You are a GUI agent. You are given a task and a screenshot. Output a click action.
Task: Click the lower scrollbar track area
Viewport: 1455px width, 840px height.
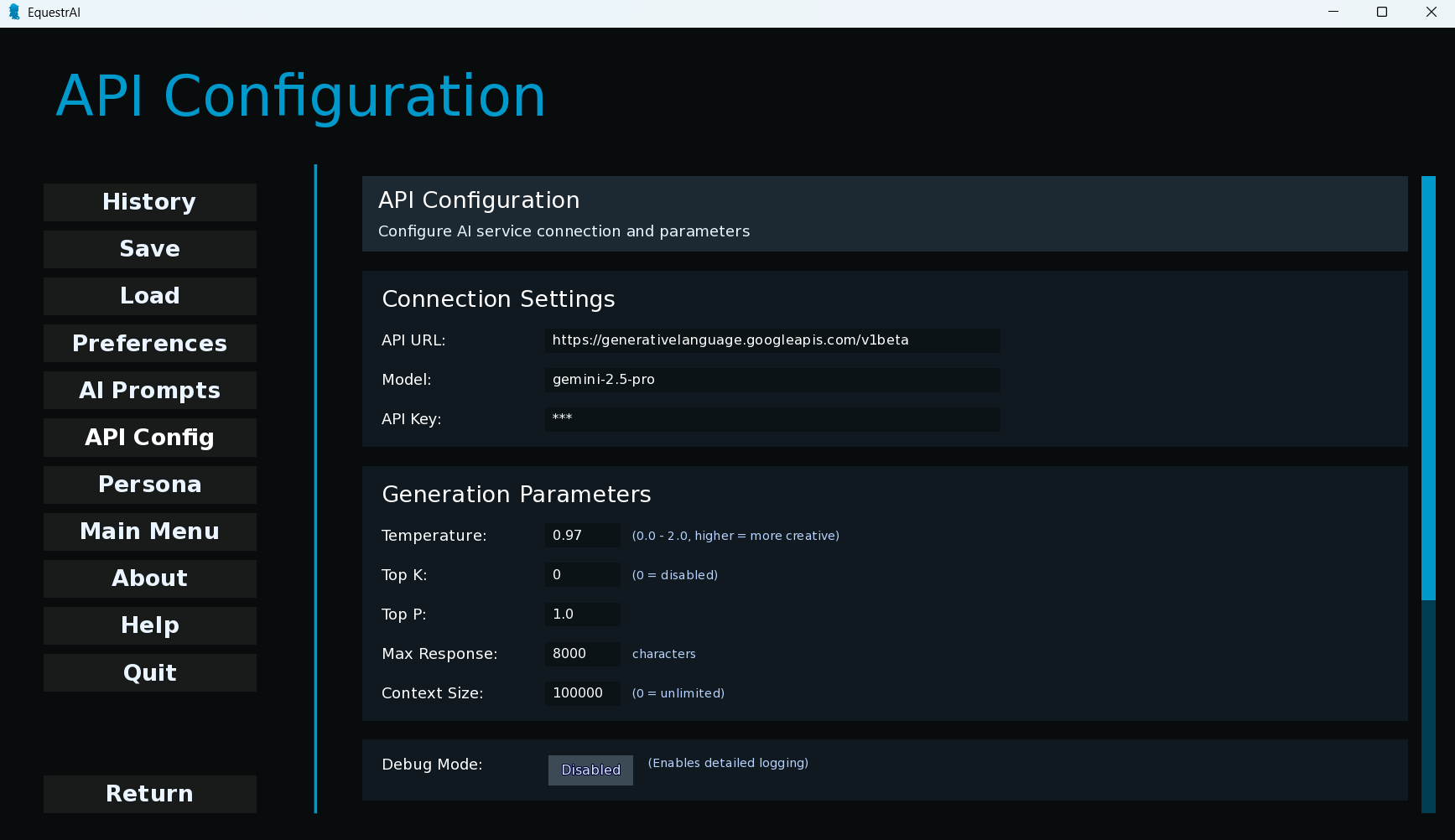(1428, 706)
